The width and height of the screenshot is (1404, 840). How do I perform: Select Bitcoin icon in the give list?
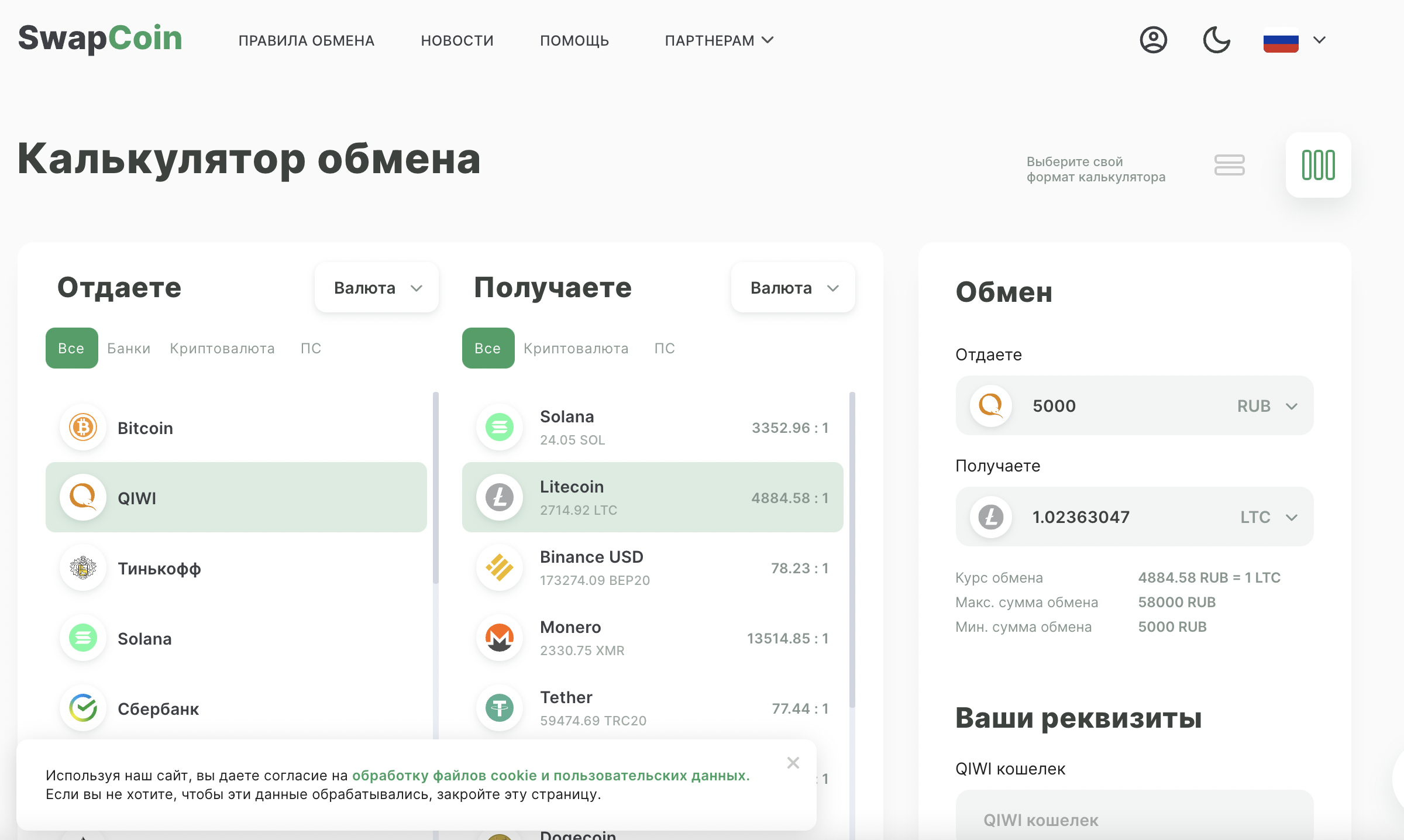[x=83, y=428]
